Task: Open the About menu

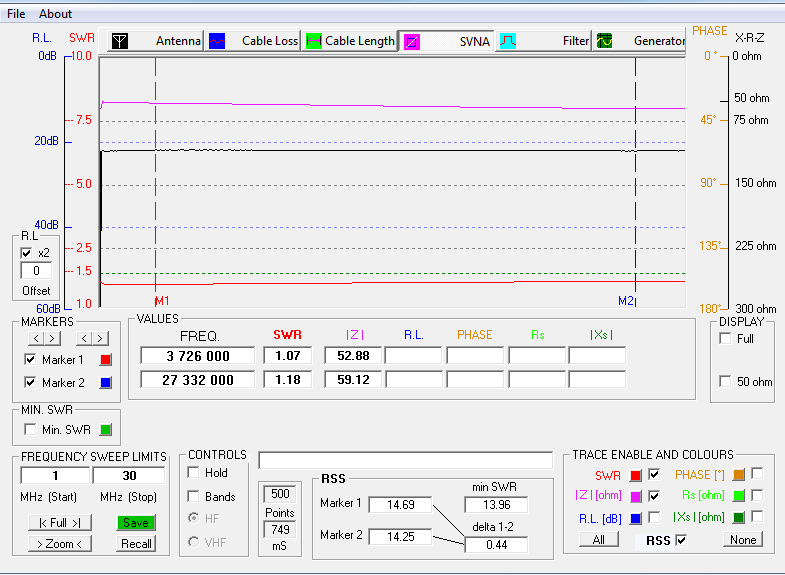Action: tap(56, 14)
